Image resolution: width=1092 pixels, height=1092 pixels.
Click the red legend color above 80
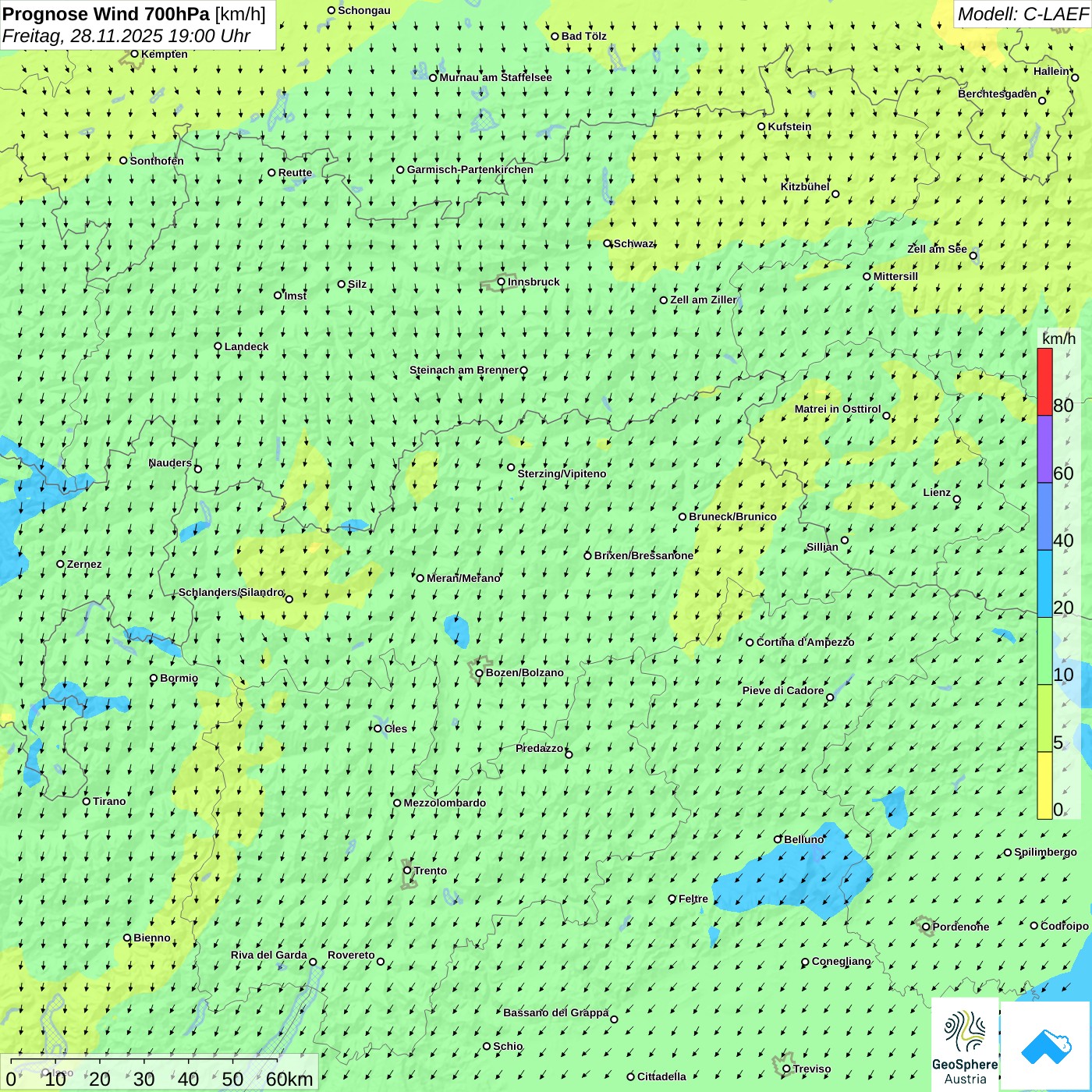click(x=1044, y=381)
